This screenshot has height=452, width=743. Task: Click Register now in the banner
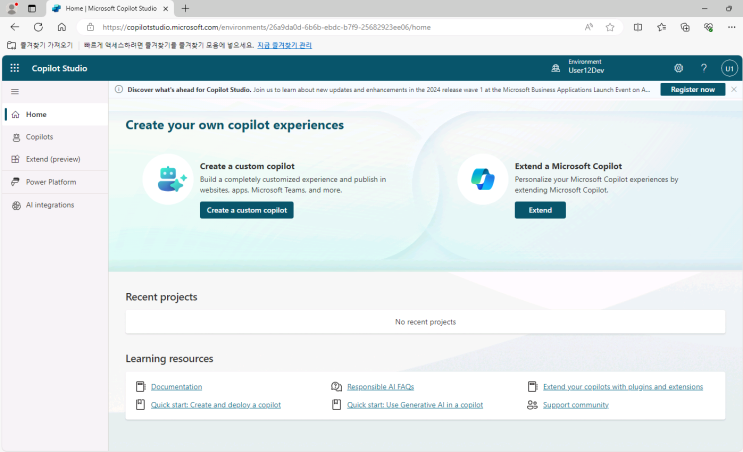693,90
